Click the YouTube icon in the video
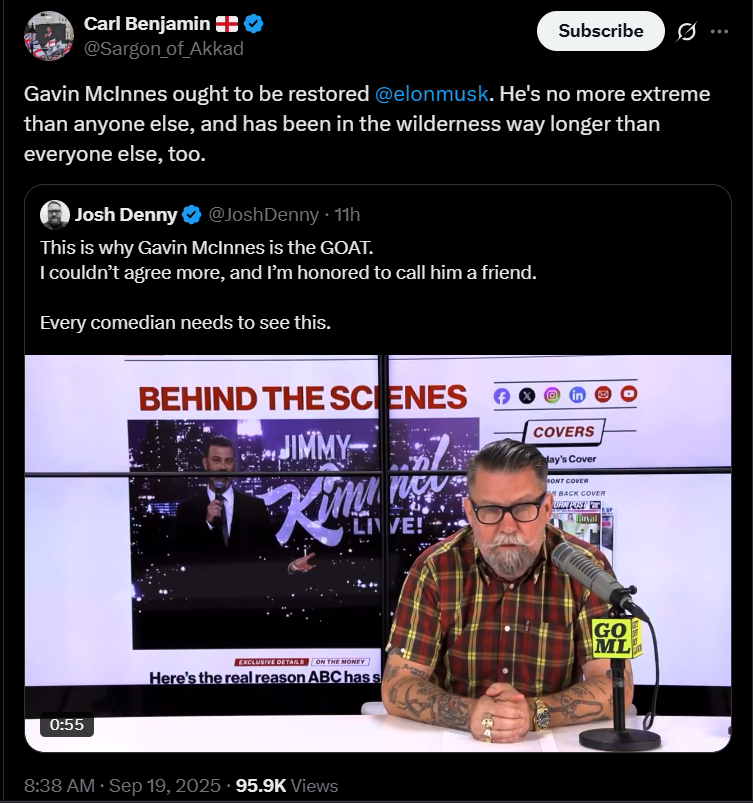Screen dimensions: 753x803 [x=628, y=394]
